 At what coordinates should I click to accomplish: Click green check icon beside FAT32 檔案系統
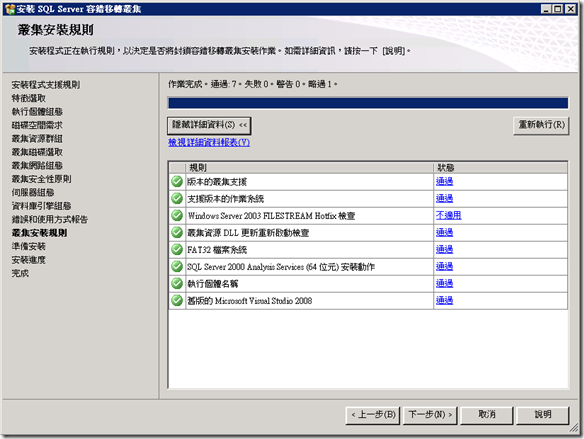pos(177,249)
